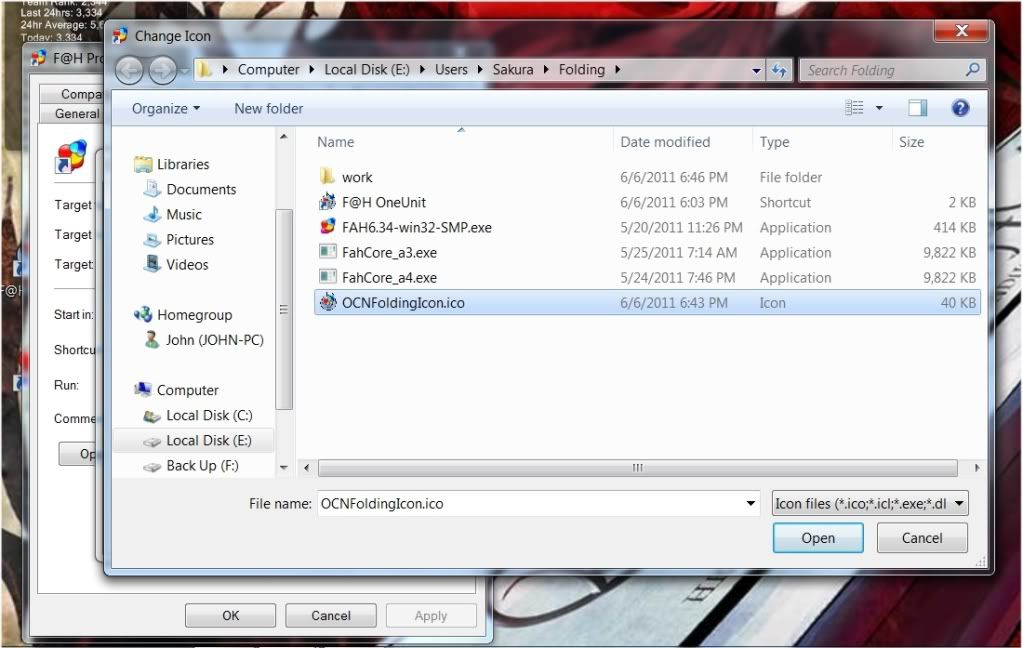Image resolution: width=1023 pixels, height=648 pixels.
Task: Click the "File folder" type cell
Action: click(x=791, y=177)
